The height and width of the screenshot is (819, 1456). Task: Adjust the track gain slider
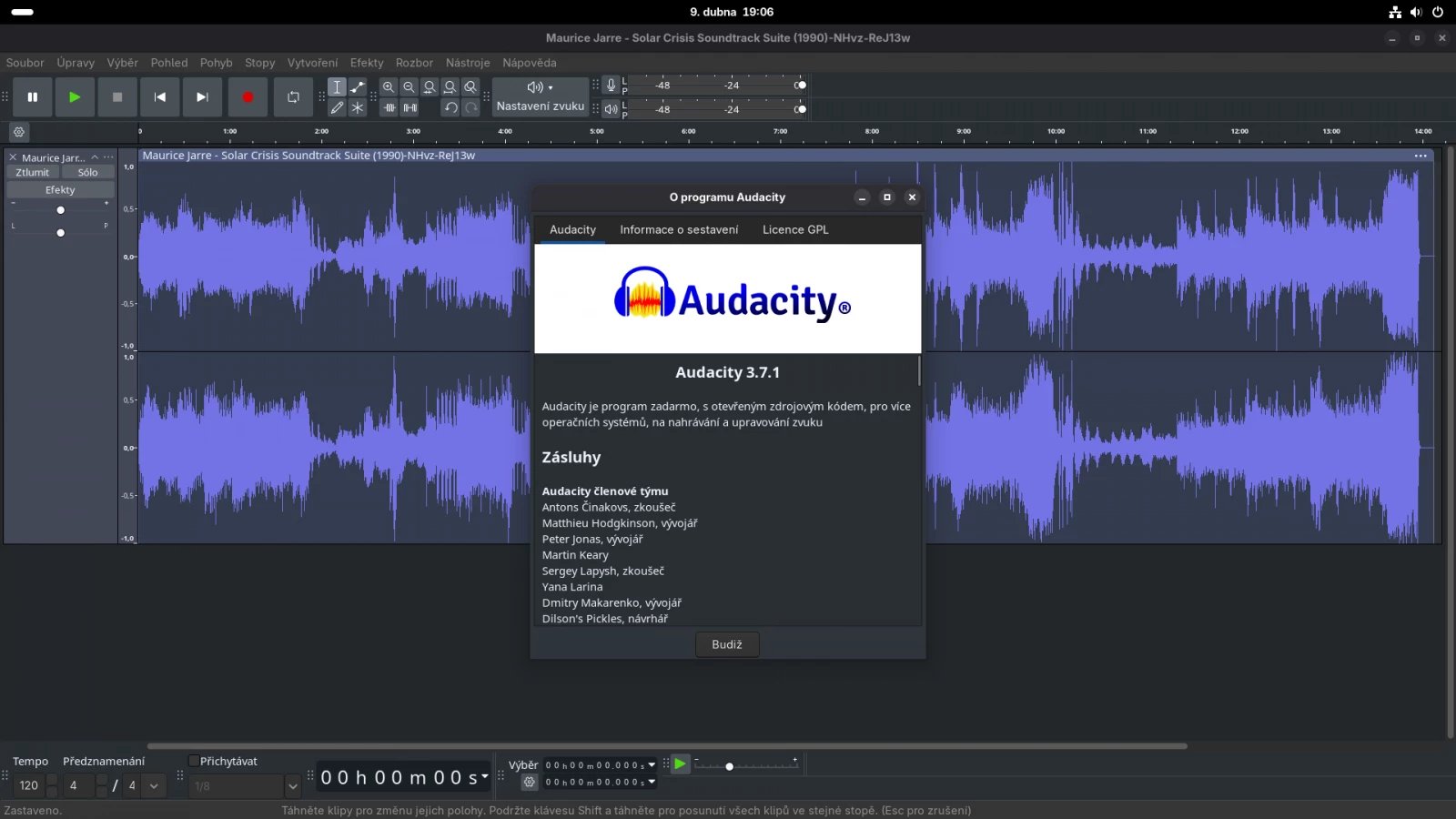point(61,210)
